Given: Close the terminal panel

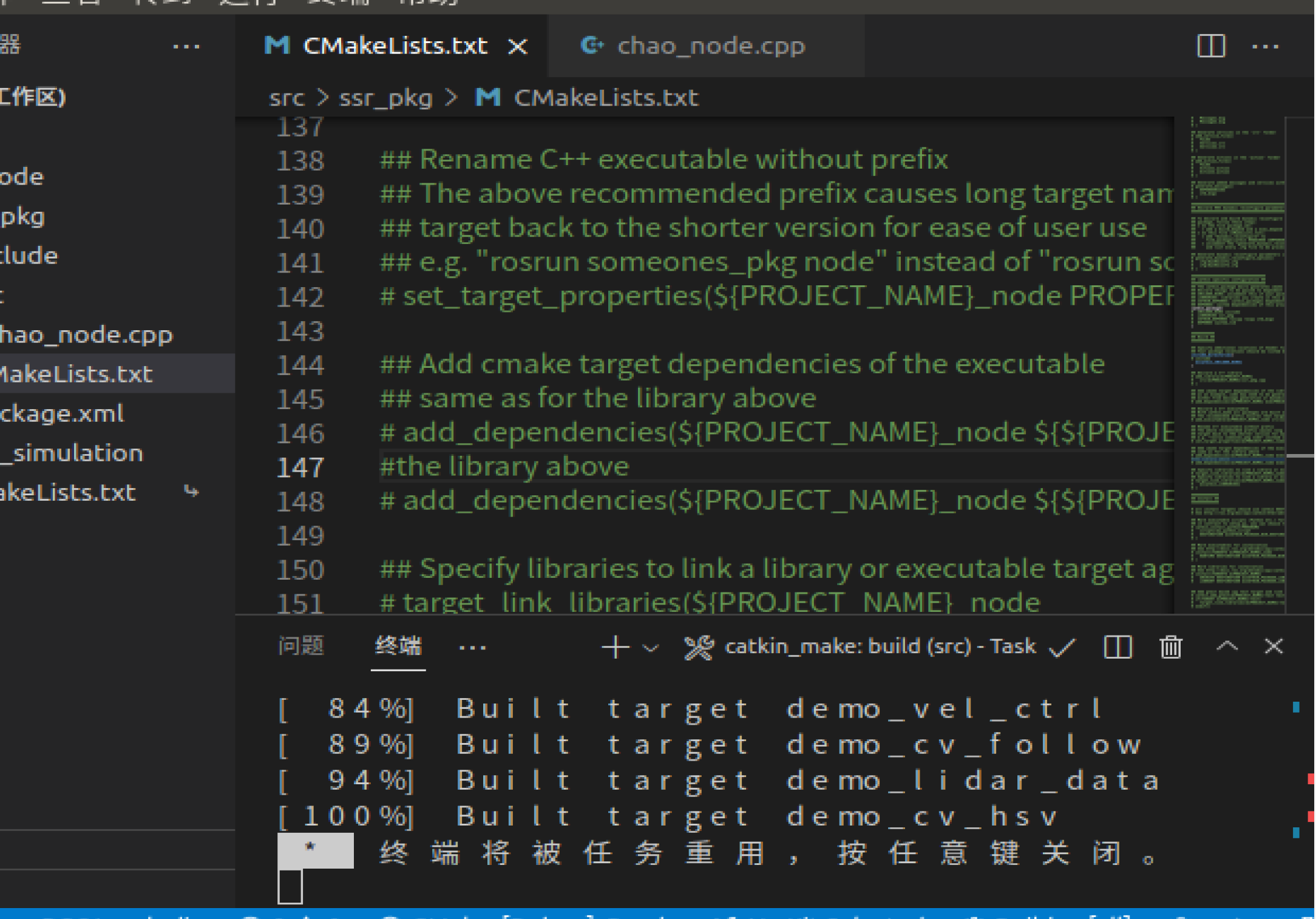Looking at the screenshot, I should tap(1274, 646).
